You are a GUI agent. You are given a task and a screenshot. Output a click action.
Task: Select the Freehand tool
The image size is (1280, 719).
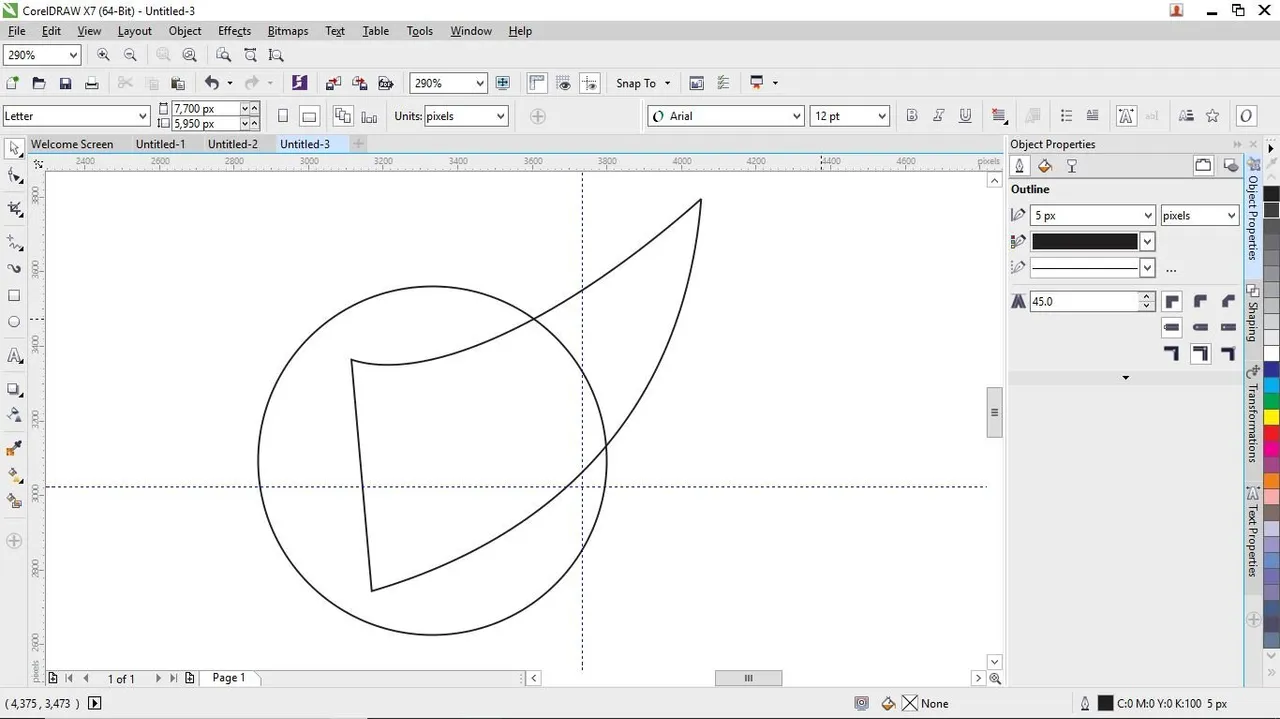pyautogui.click(x=14, y=243)
